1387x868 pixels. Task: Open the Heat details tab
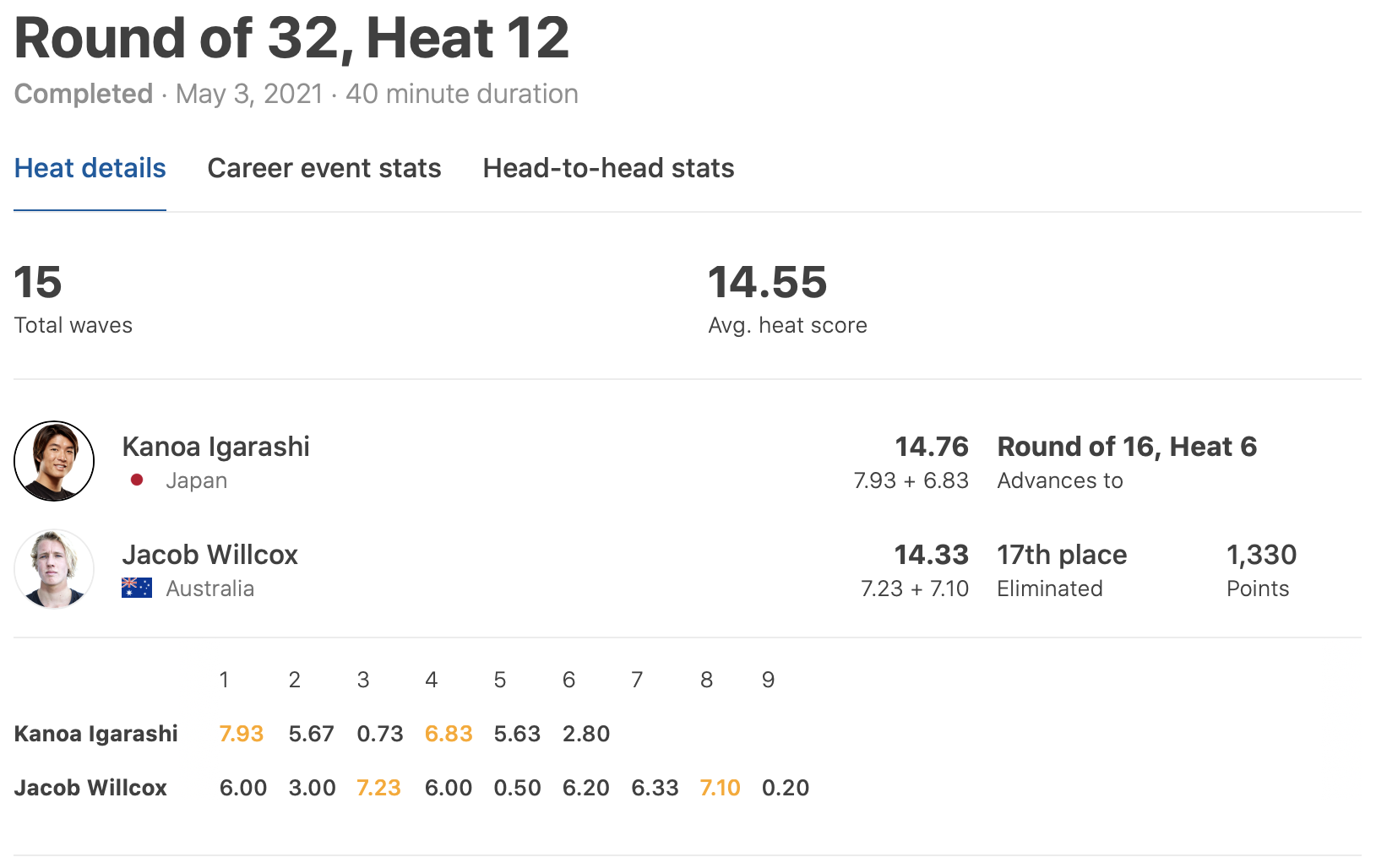point(90,168)
